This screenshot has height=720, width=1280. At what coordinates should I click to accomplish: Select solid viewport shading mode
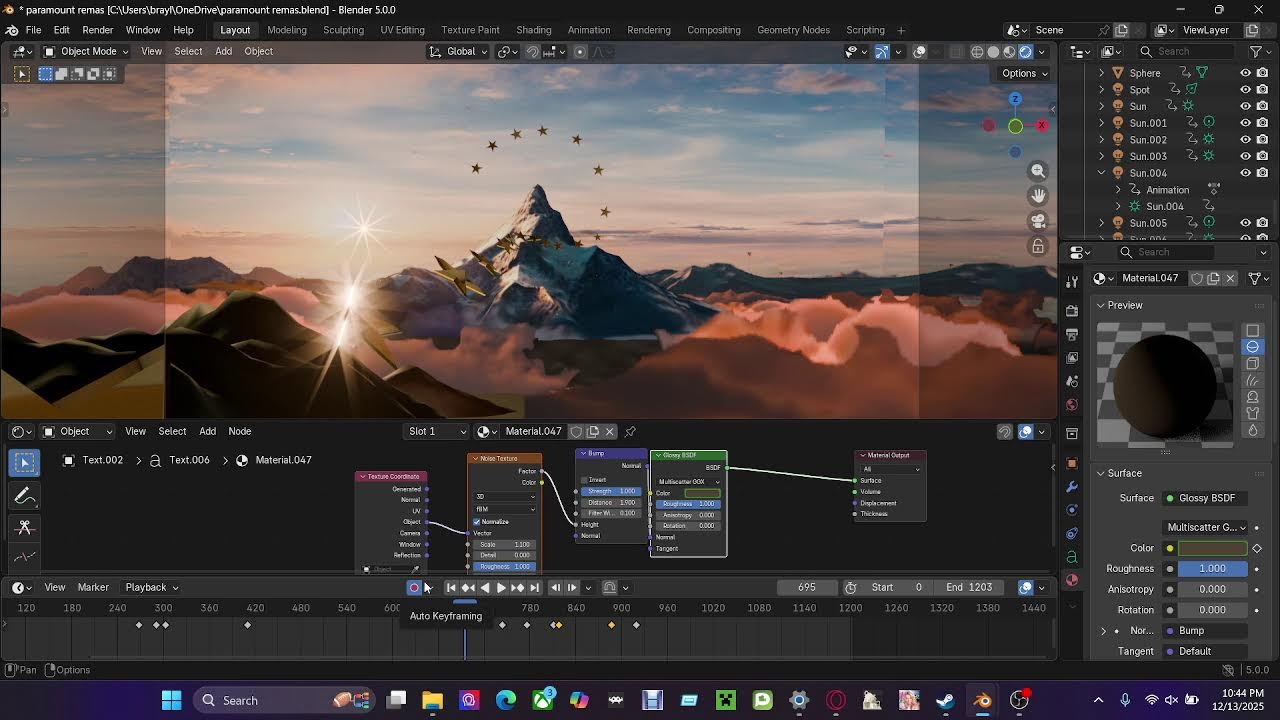click(x=993, y=51)
